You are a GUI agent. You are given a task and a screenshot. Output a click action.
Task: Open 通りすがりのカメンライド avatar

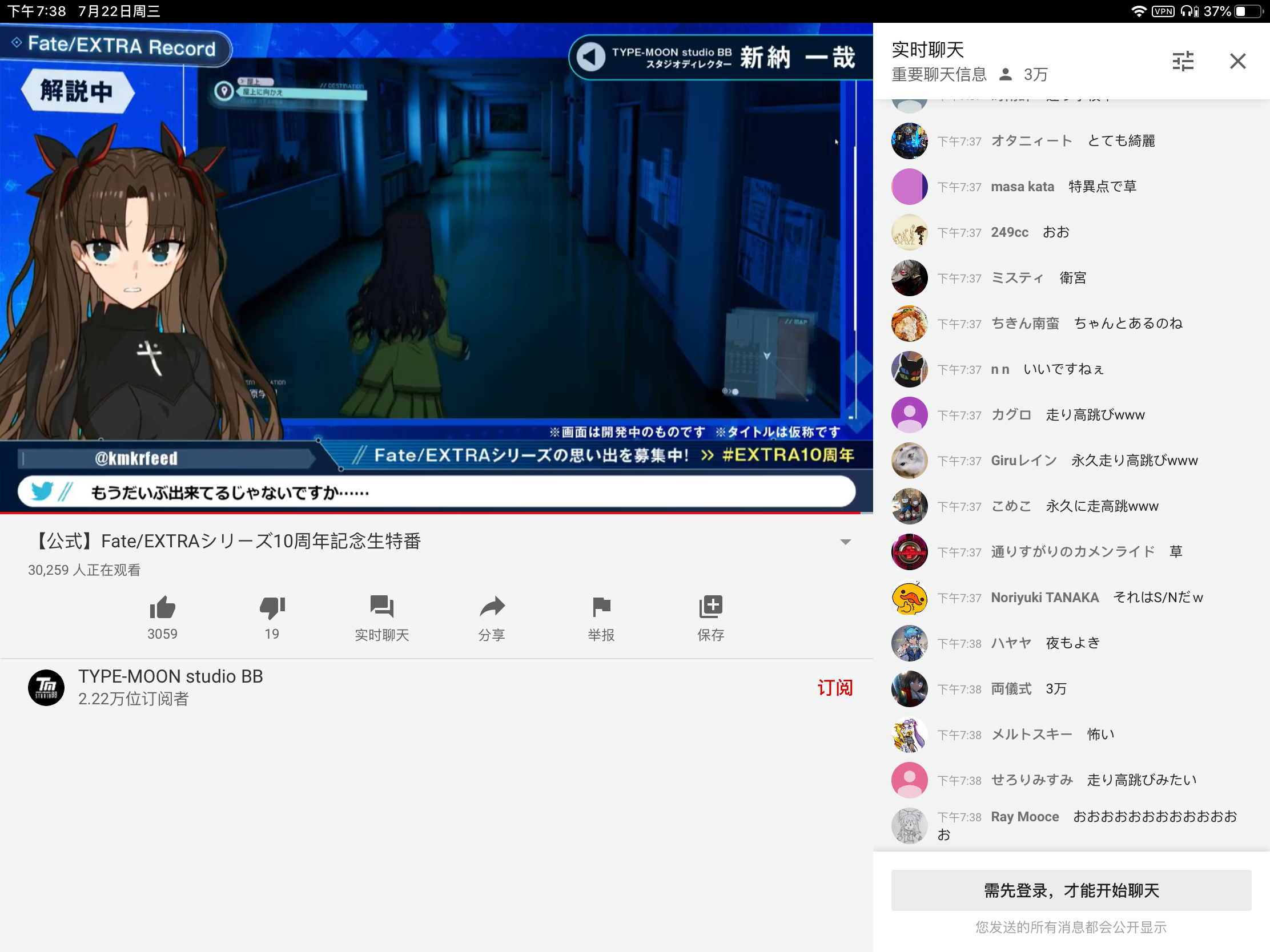click(x=910, y=552)
